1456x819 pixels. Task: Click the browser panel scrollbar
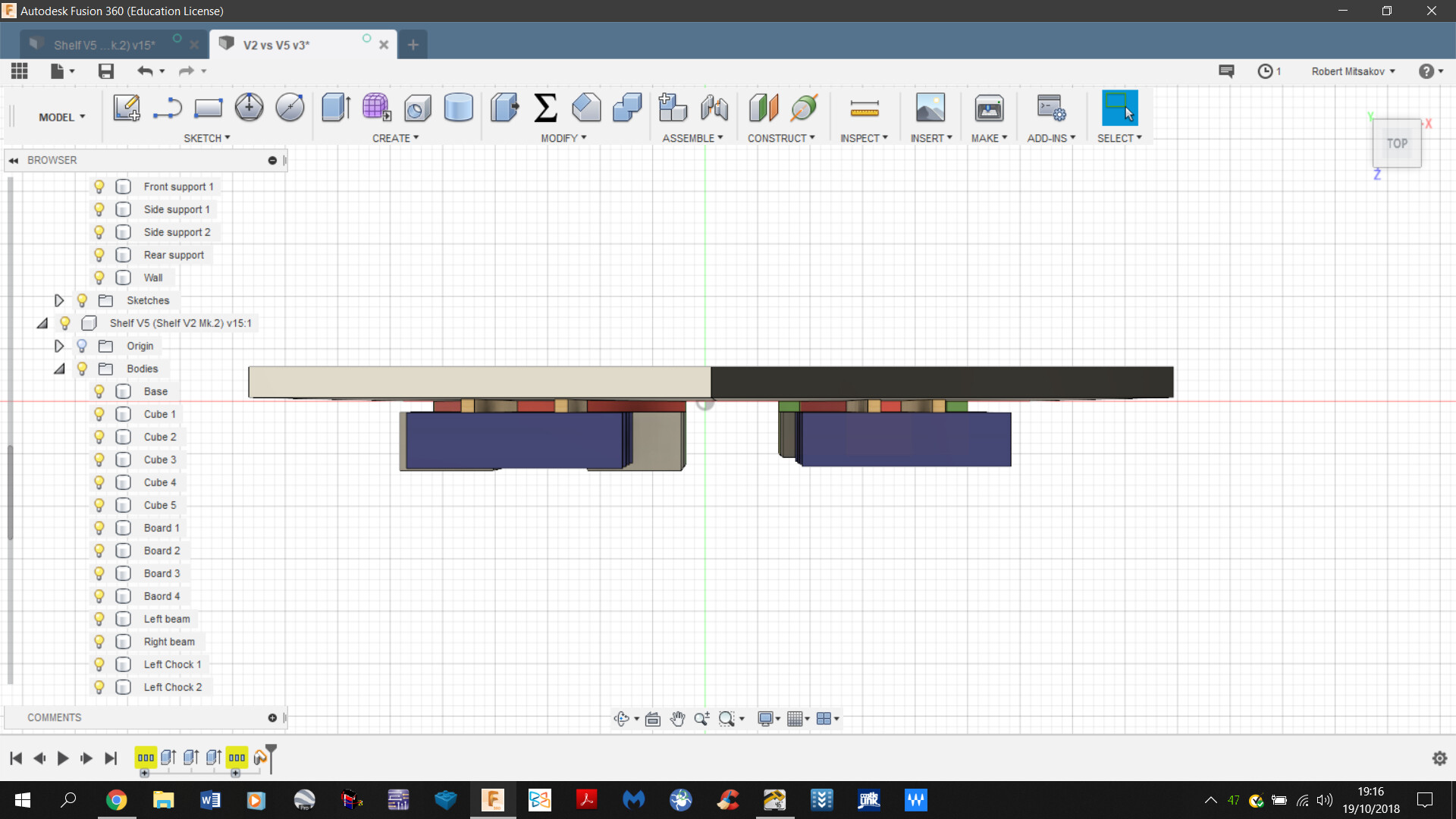[10, 493]
